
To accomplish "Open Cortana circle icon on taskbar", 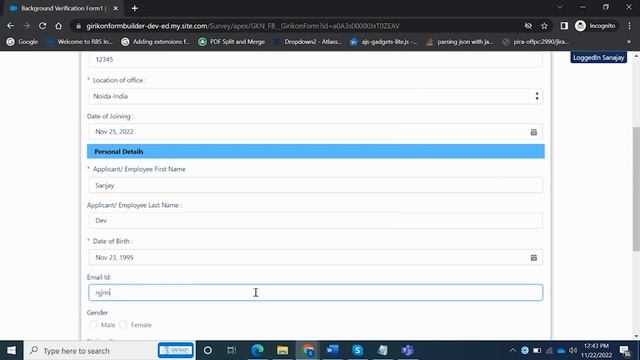I will point(207,350).
